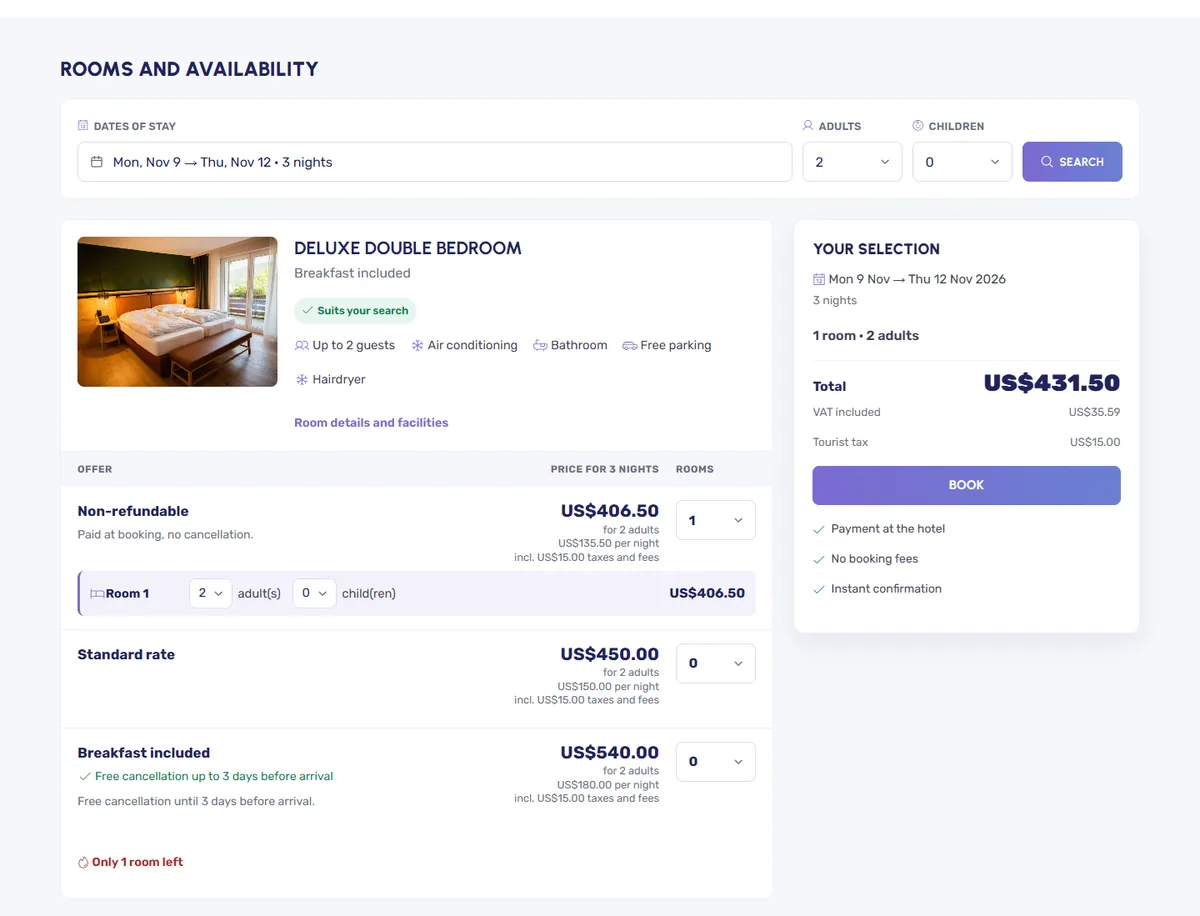Click the dates of stay field
1200x916 pixels.
(x=435, y=162)
